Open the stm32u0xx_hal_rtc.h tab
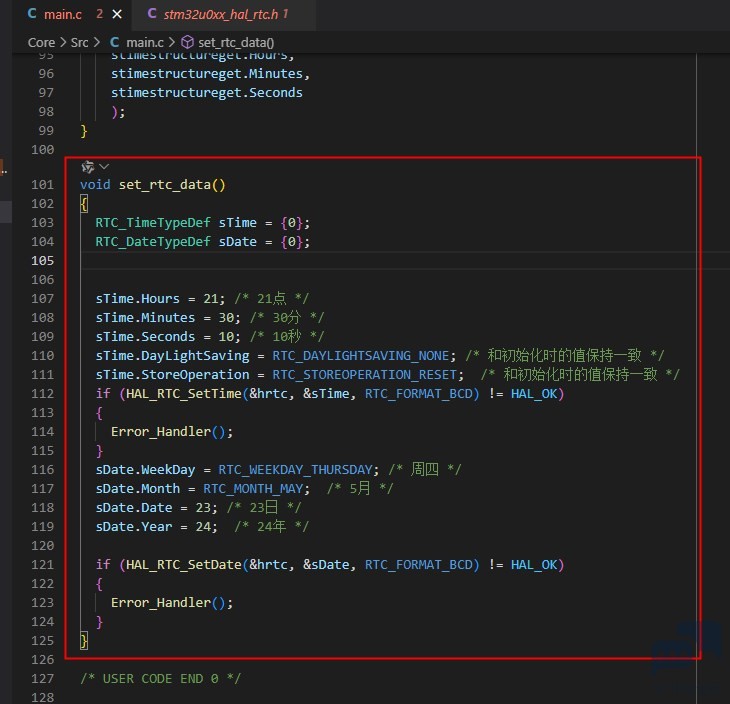 (221, 14)
